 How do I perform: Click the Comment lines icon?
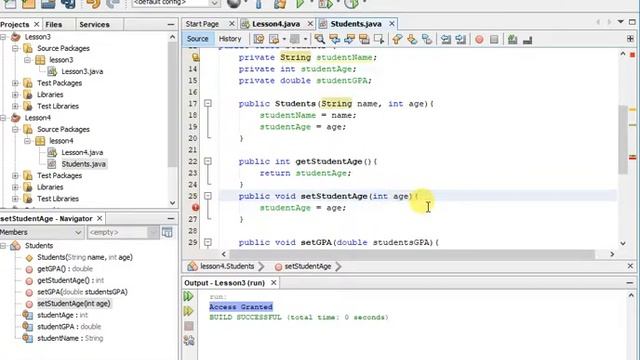click(513, 39)
